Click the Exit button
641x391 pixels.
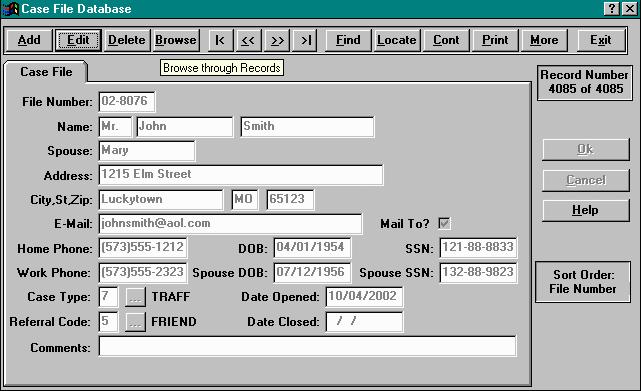(x=601, y=40)
